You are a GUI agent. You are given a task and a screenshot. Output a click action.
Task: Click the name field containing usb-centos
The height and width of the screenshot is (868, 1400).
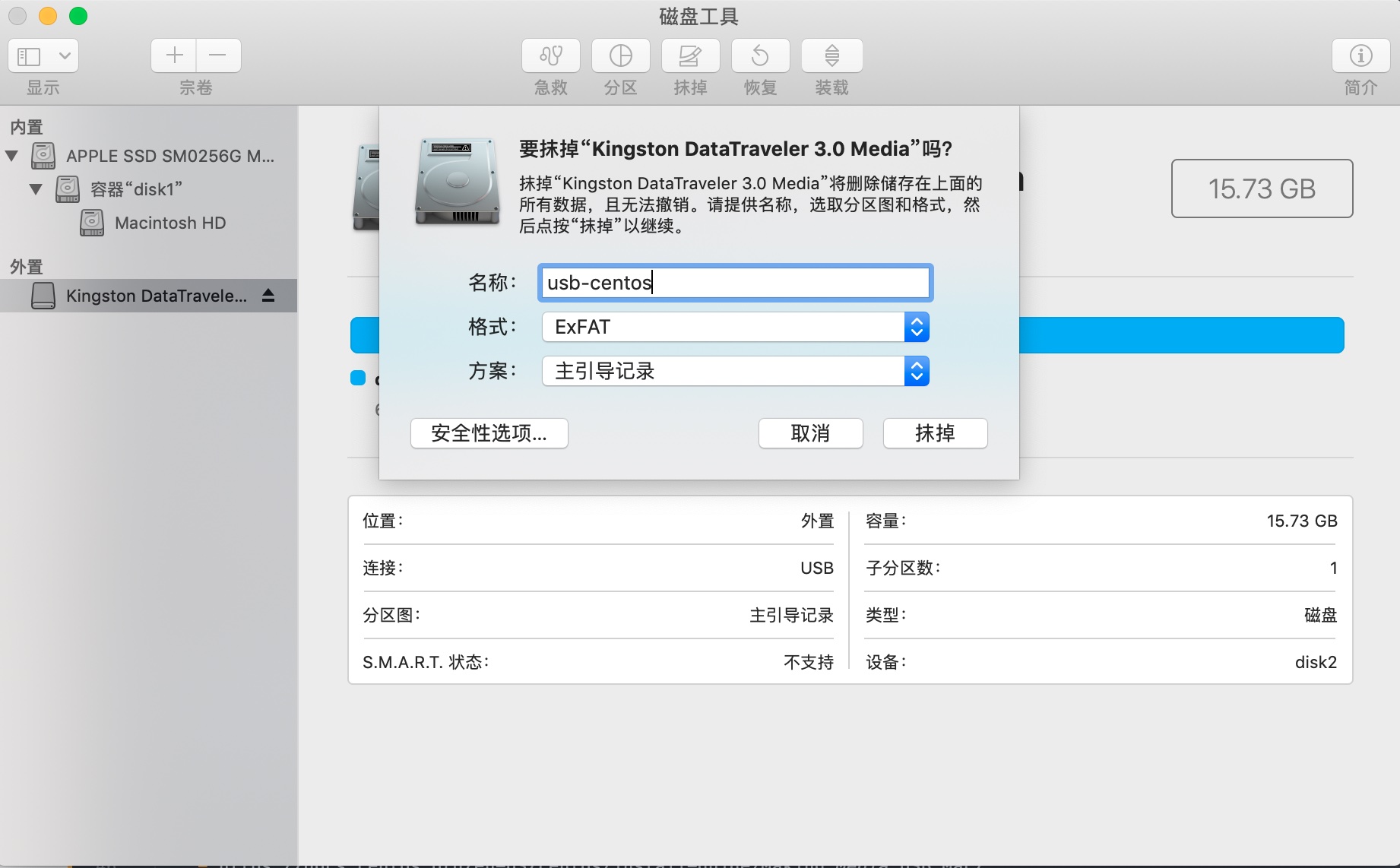click(x=735, y=283)
